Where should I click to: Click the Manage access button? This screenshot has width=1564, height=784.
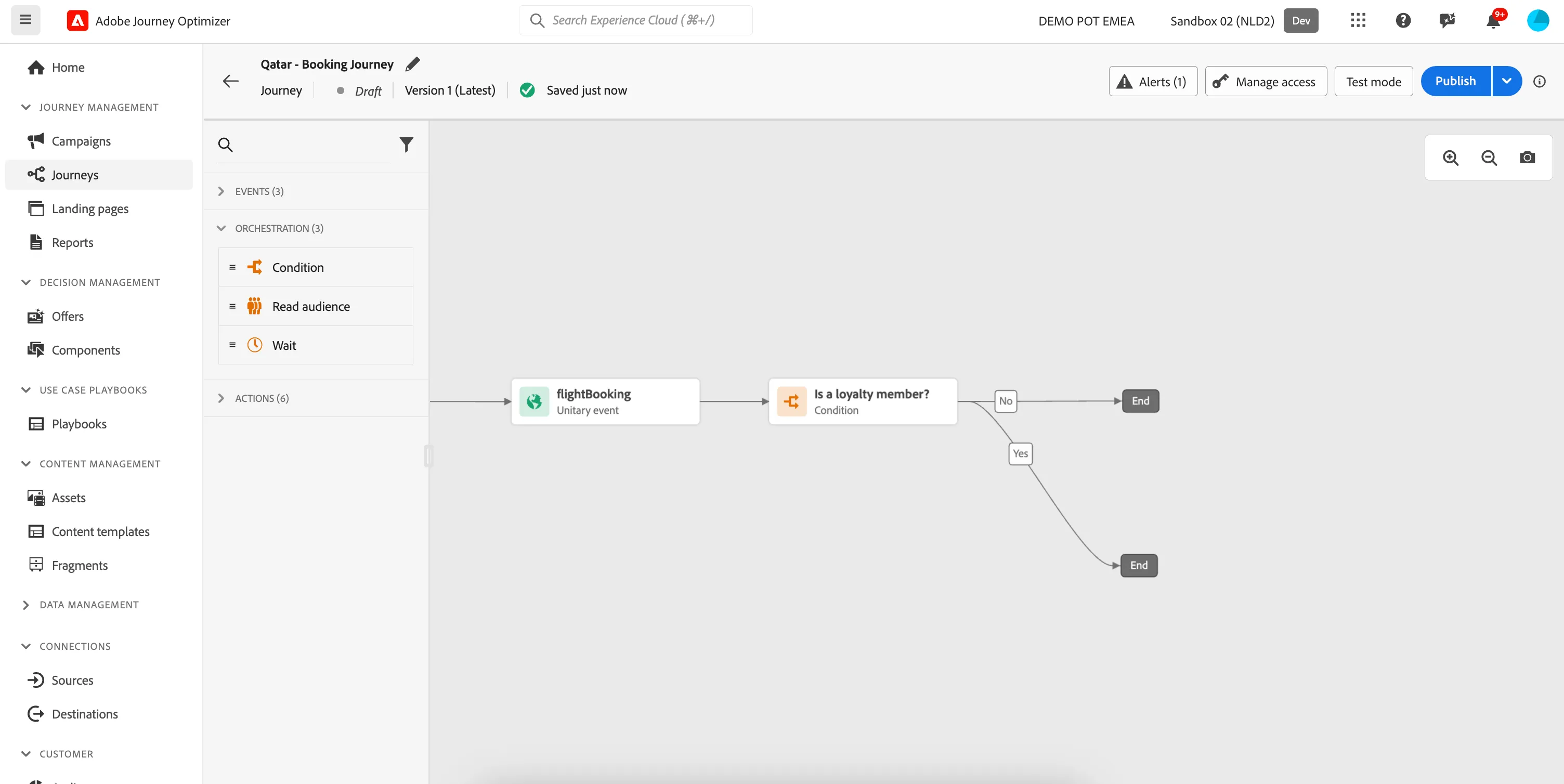coord(1265,82)
